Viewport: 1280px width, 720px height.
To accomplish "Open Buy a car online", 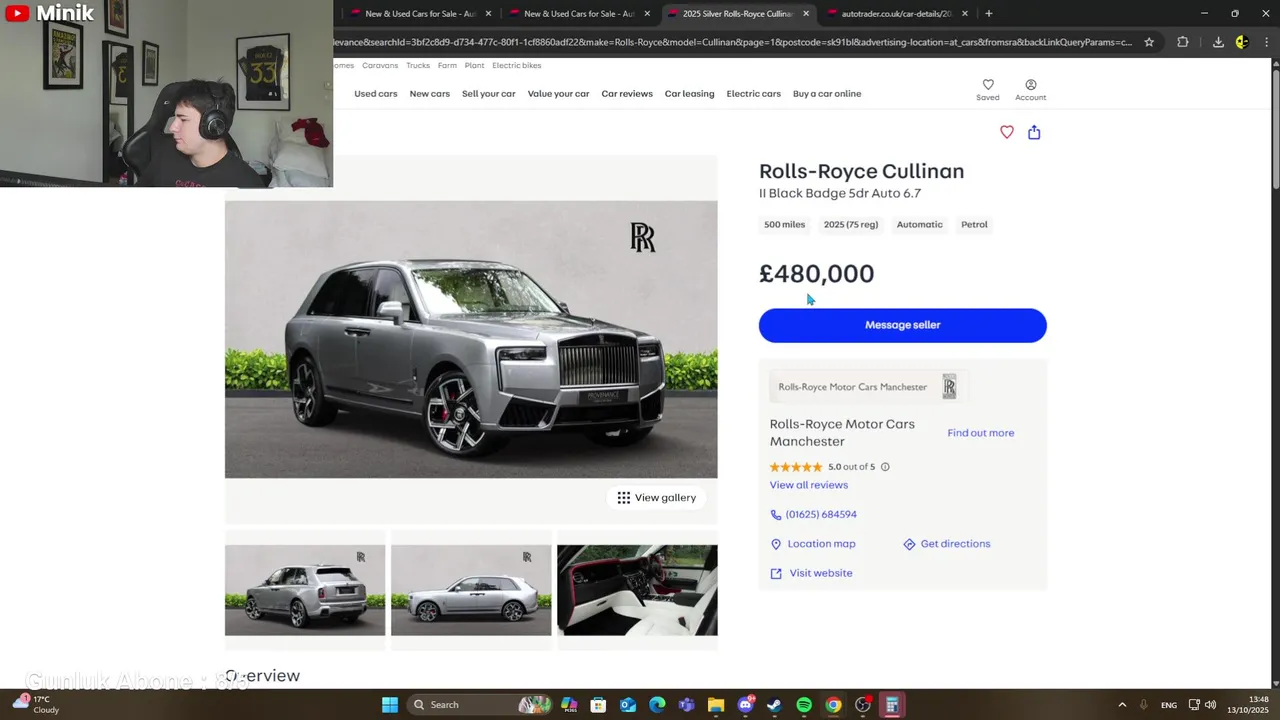I will tap(827, 94).
